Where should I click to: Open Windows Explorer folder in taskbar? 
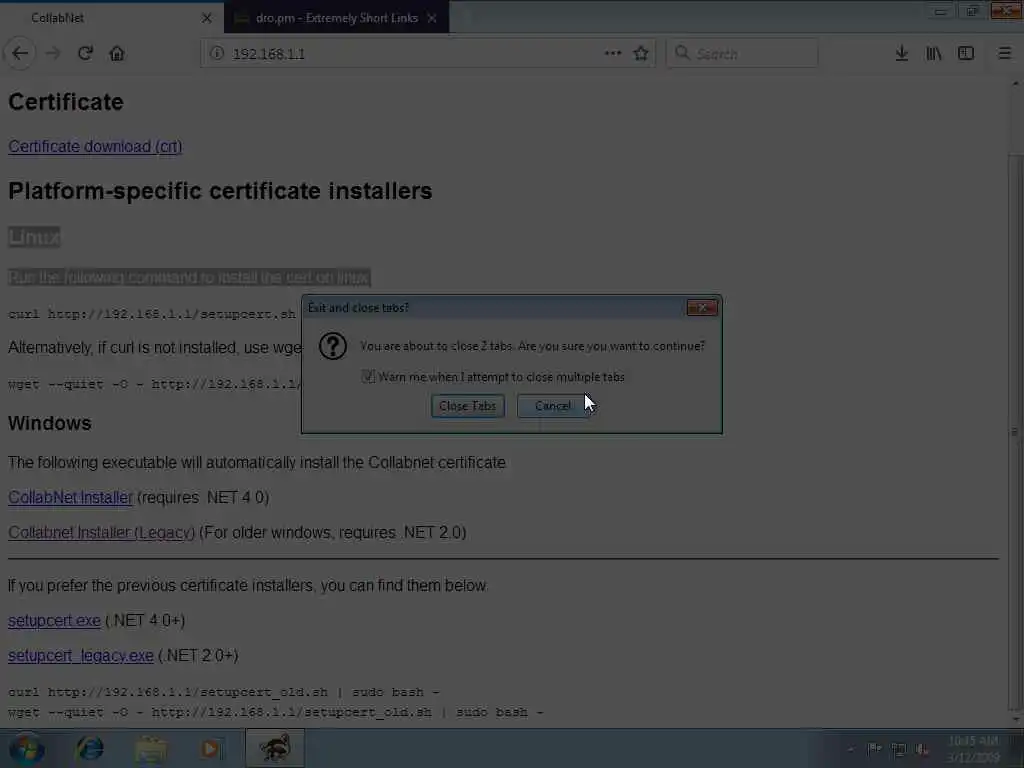pyautogui.click(x=150, y=748)
